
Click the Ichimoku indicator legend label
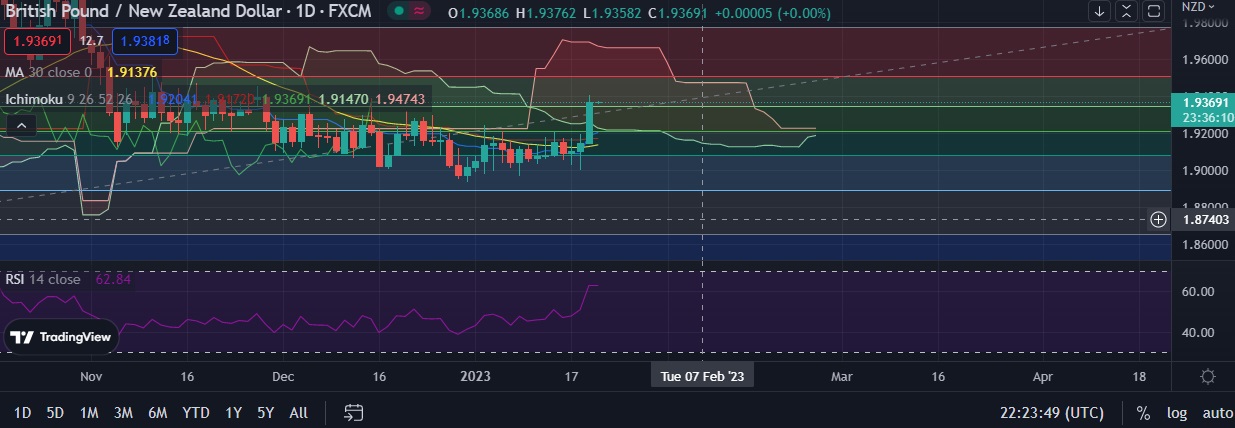point(40,99)
